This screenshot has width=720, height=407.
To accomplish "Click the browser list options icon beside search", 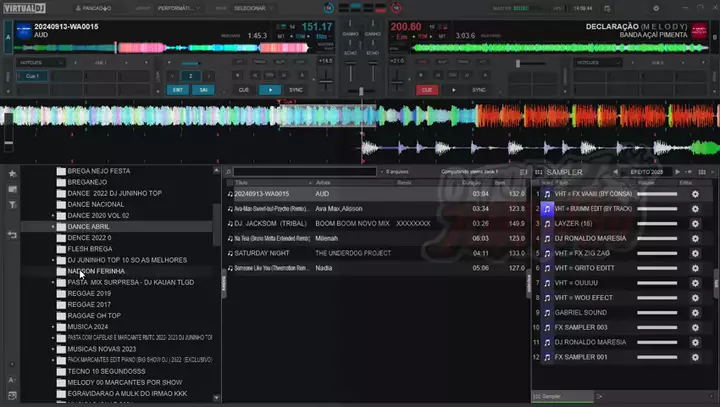I will (x=523, y=172).
